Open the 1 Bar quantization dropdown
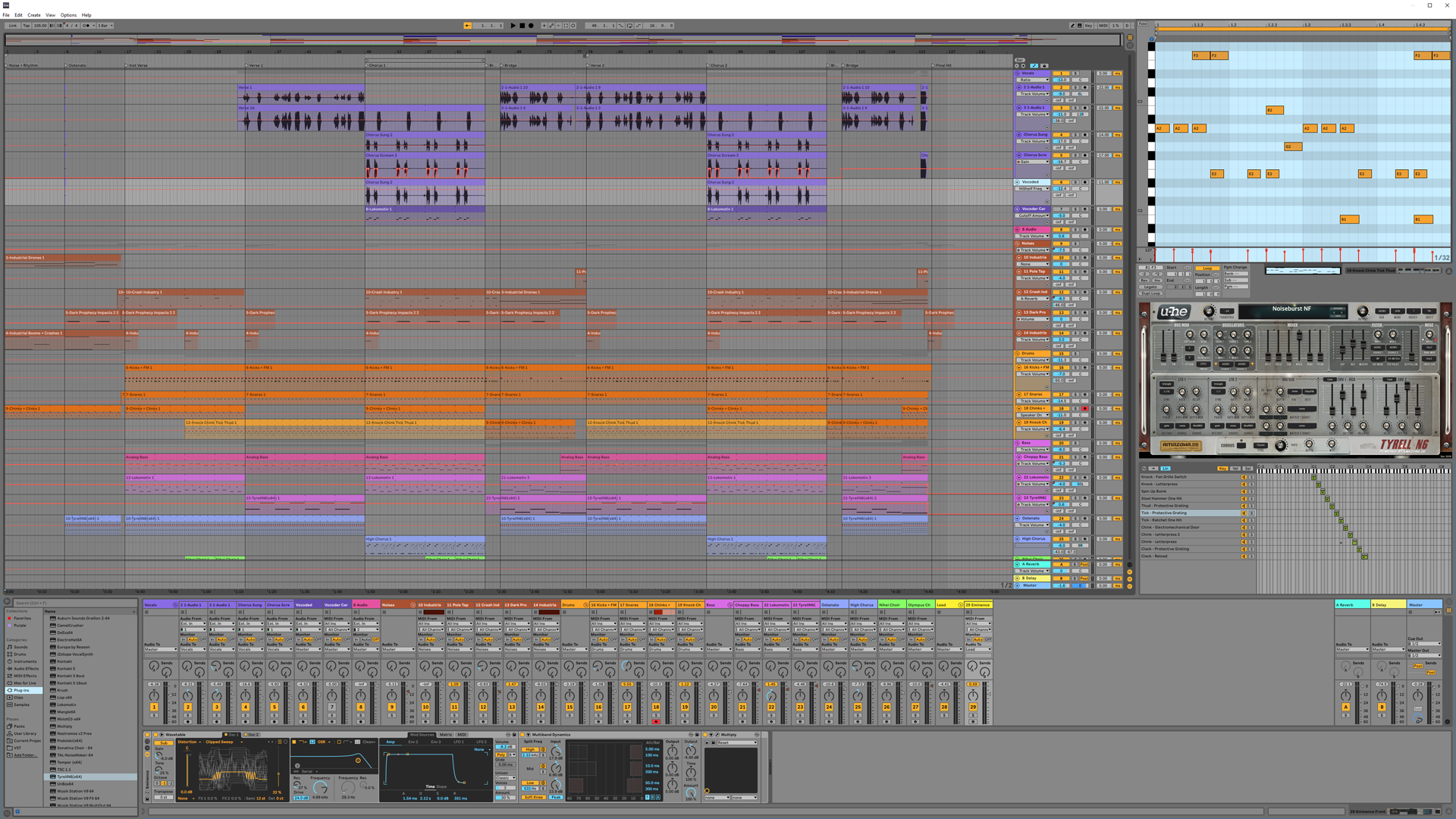The height and width of the screenshot is (819, 1456). tap(105, 25)
